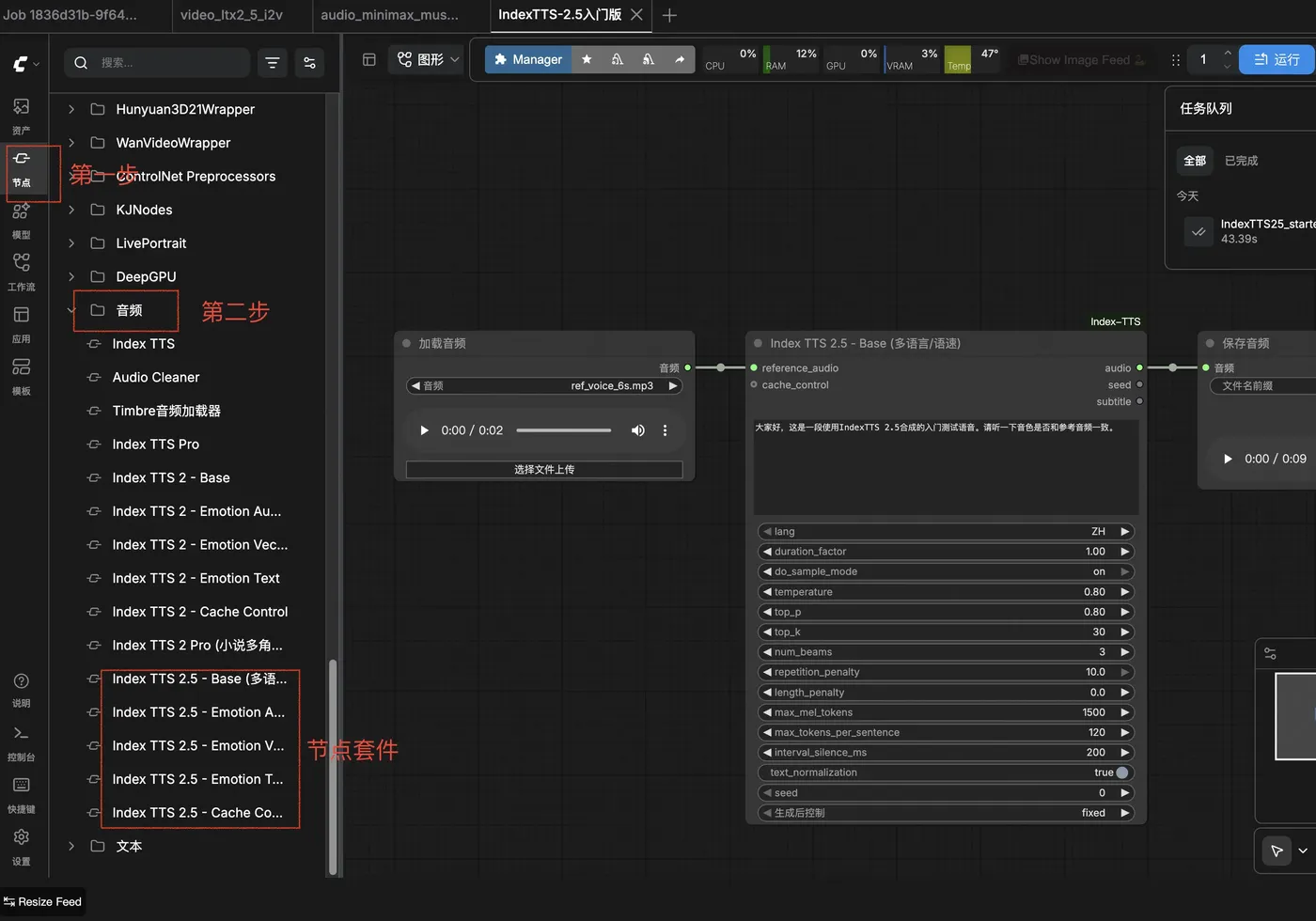
Task: Collapse the 加载音频 node with its dot
Action: [406, 343]
